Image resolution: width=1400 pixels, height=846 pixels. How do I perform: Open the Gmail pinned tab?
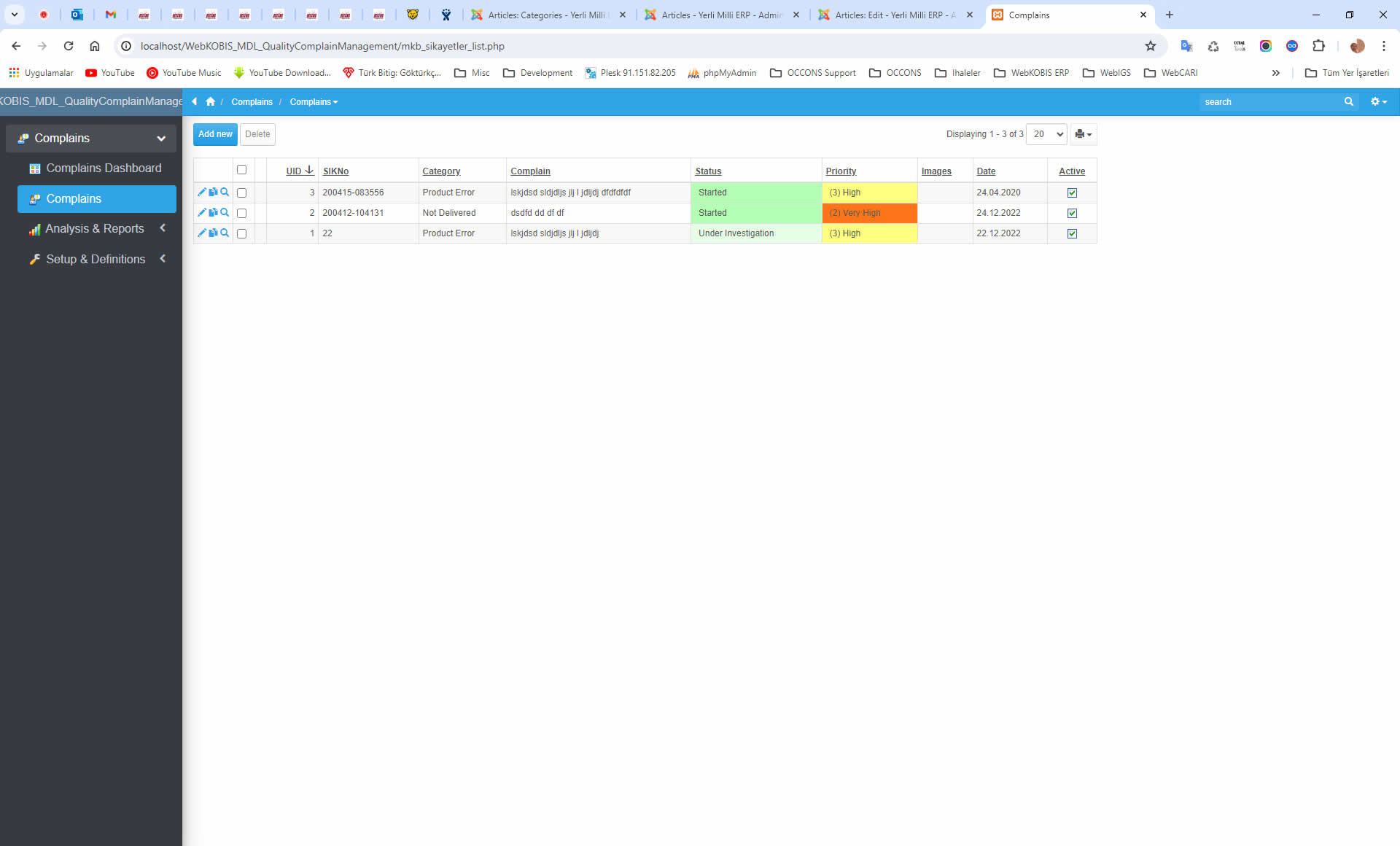pos(111,15)
